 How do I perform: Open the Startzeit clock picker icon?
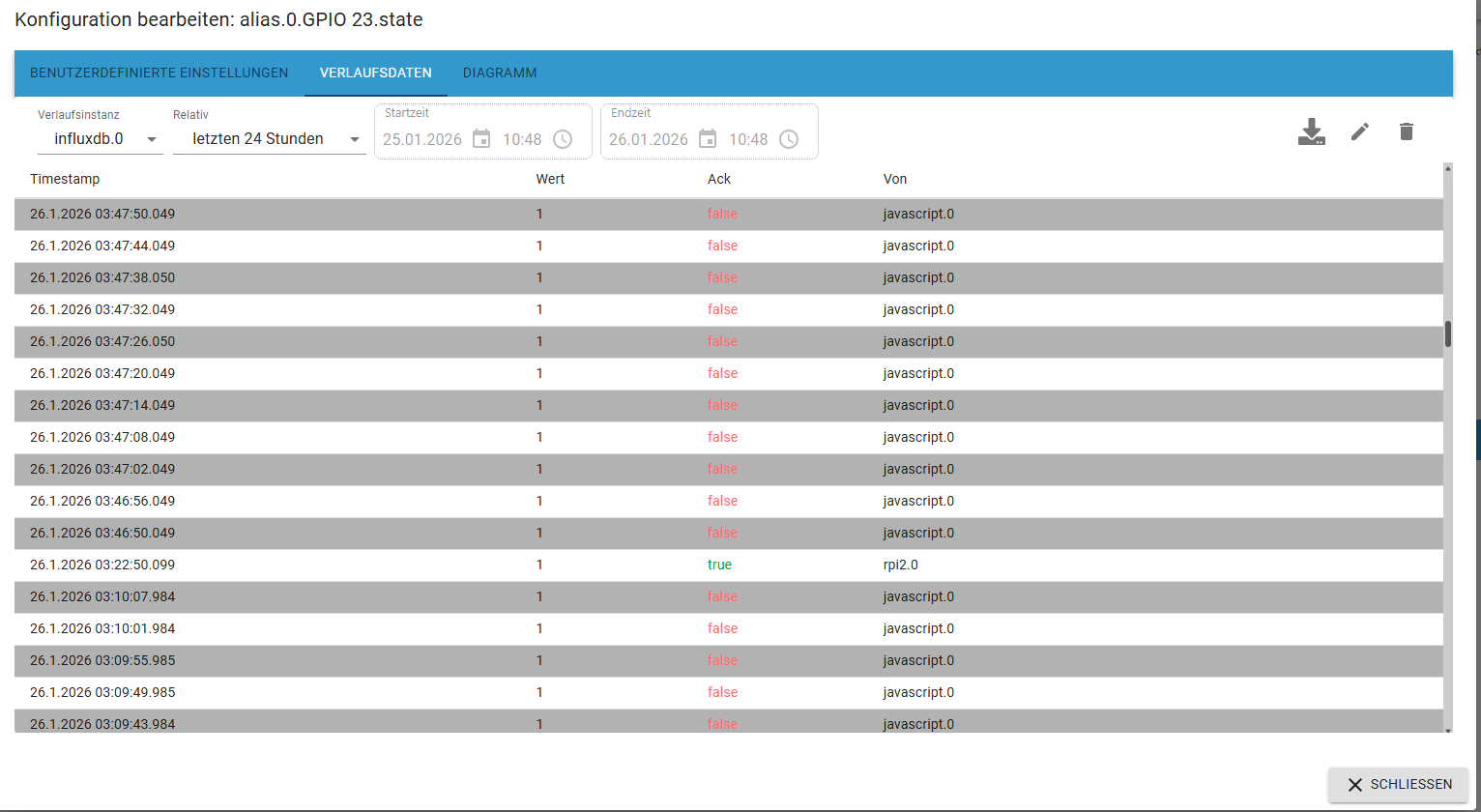tap(563, 139)
